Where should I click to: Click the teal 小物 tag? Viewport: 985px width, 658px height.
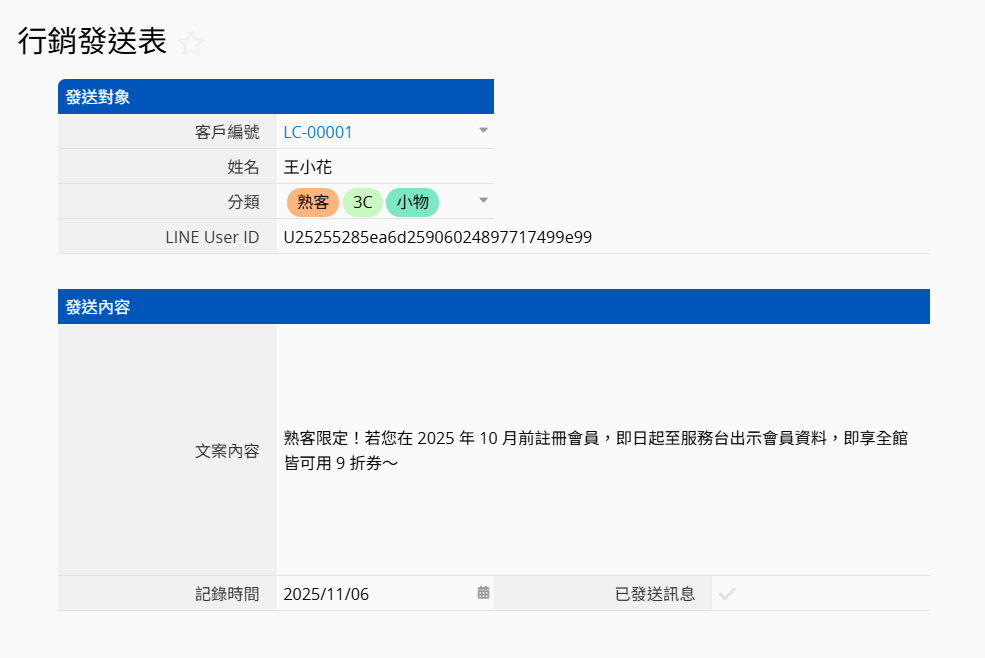(x=412, y=202)
